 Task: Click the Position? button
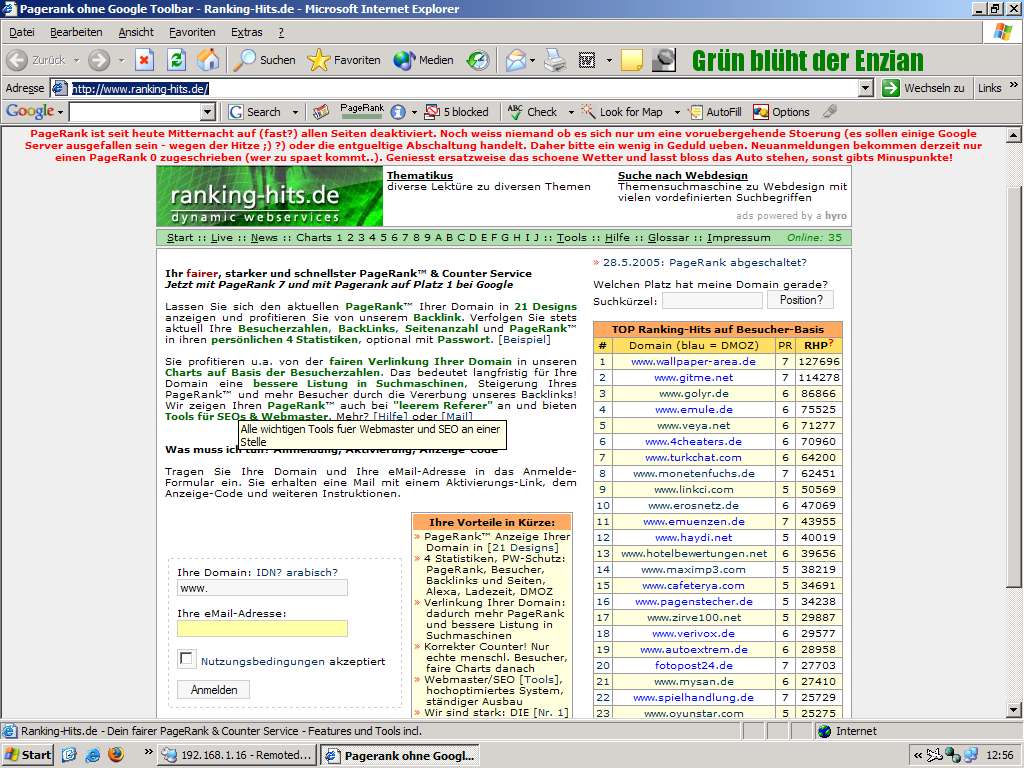pos(801,300)
